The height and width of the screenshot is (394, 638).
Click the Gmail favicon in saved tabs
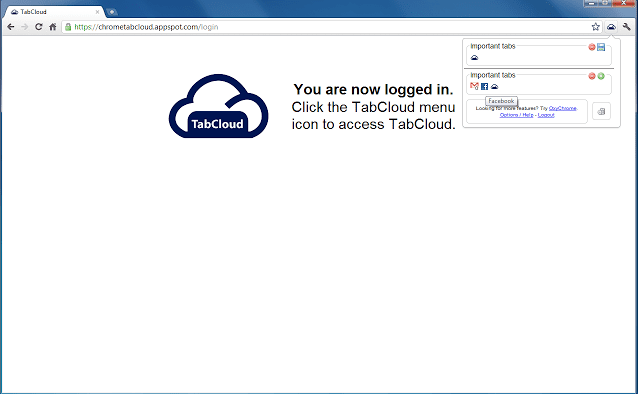pyautogui.click(x=474, y=86)
